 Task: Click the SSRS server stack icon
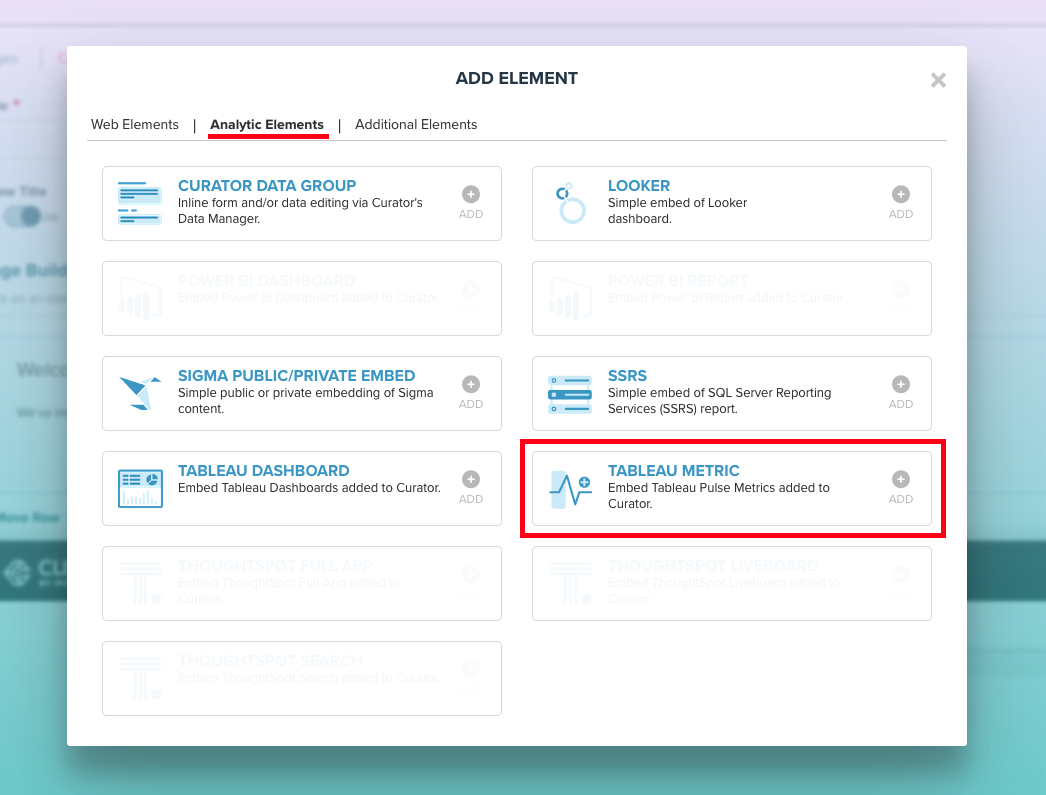pyautogui.click(x=570, y=393)
